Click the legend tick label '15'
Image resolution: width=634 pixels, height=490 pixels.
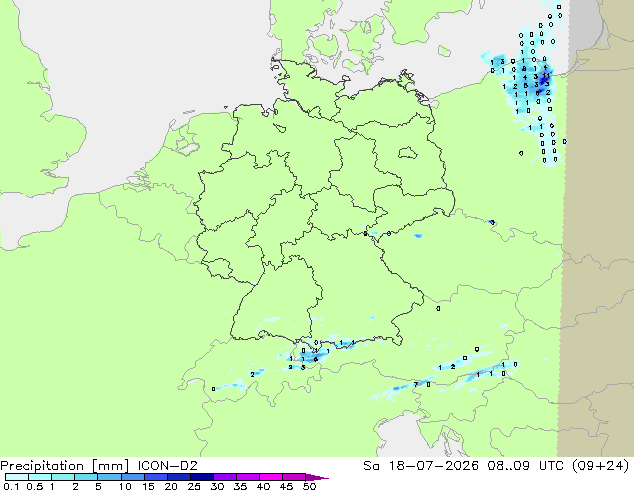(x=148, y=486)
